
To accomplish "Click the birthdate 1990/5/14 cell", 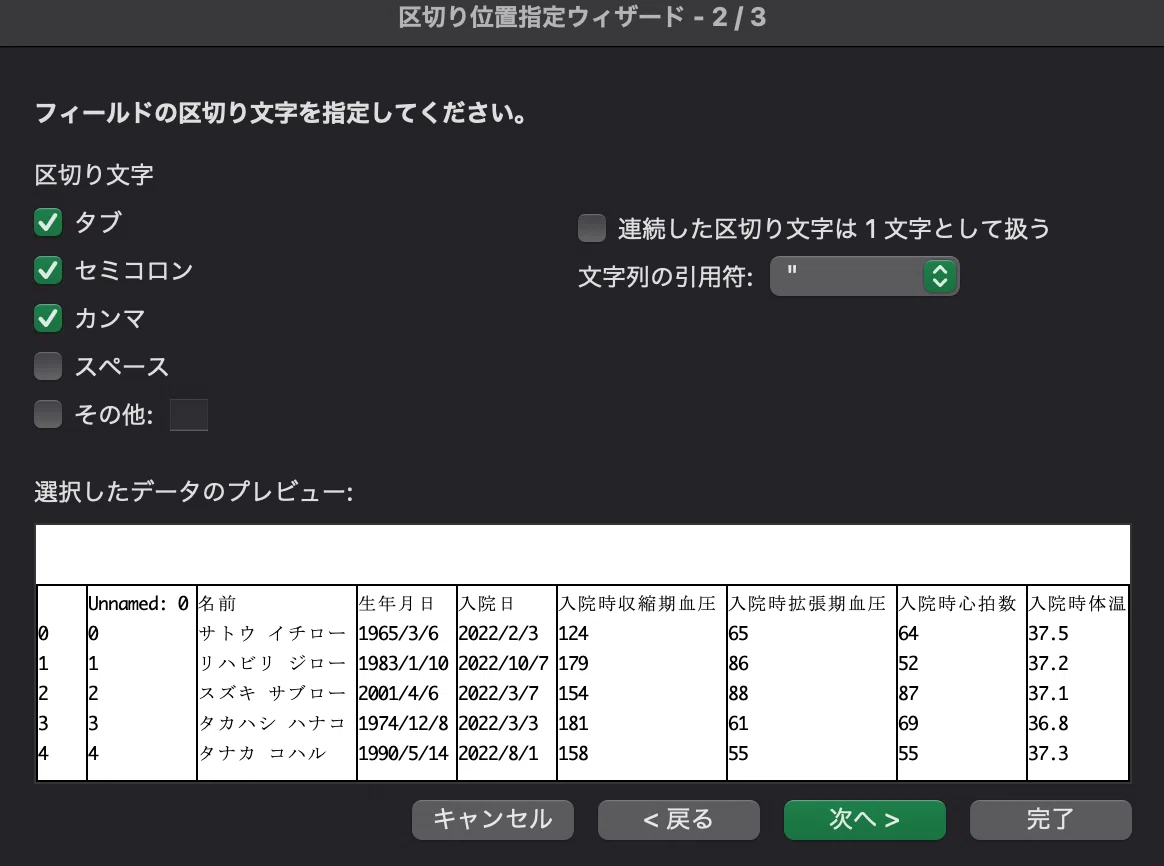I will [x=403, y=753].
